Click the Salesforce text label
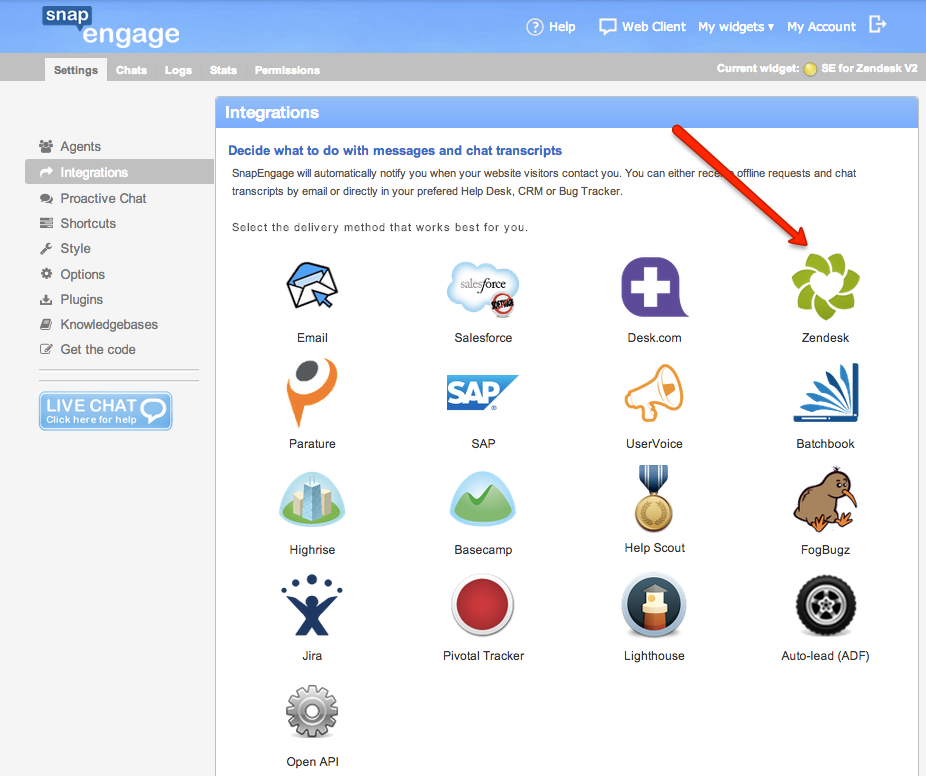The width and height of the screenshot is (926, 776). (x=483, y=338)
